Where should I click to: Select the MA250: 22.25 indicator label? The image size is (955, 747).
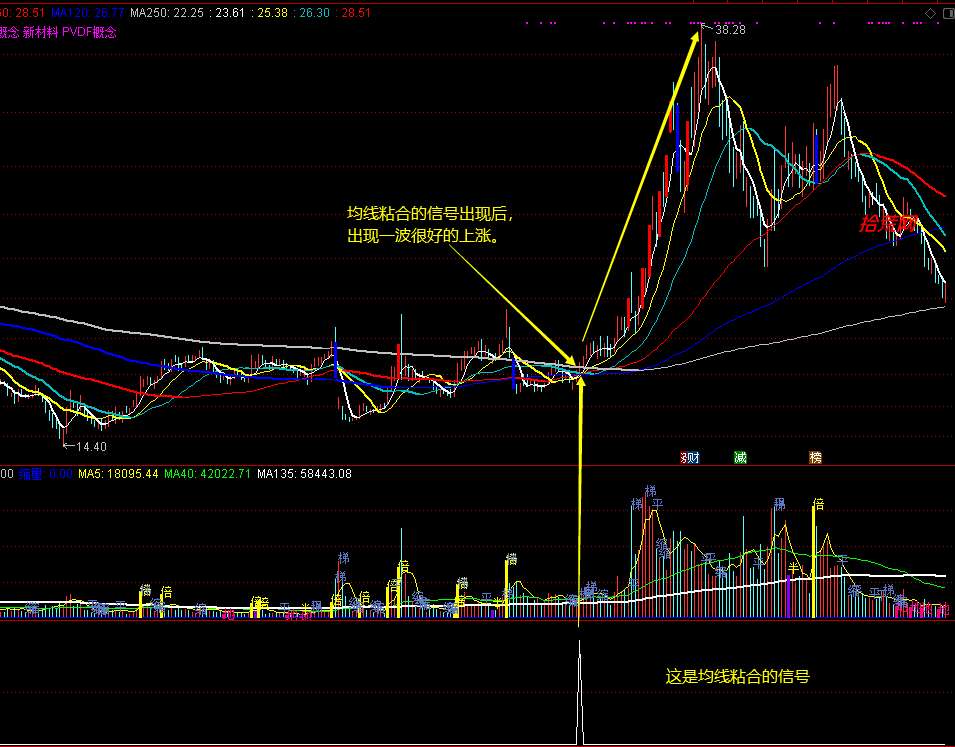click(x=167, y=13)
